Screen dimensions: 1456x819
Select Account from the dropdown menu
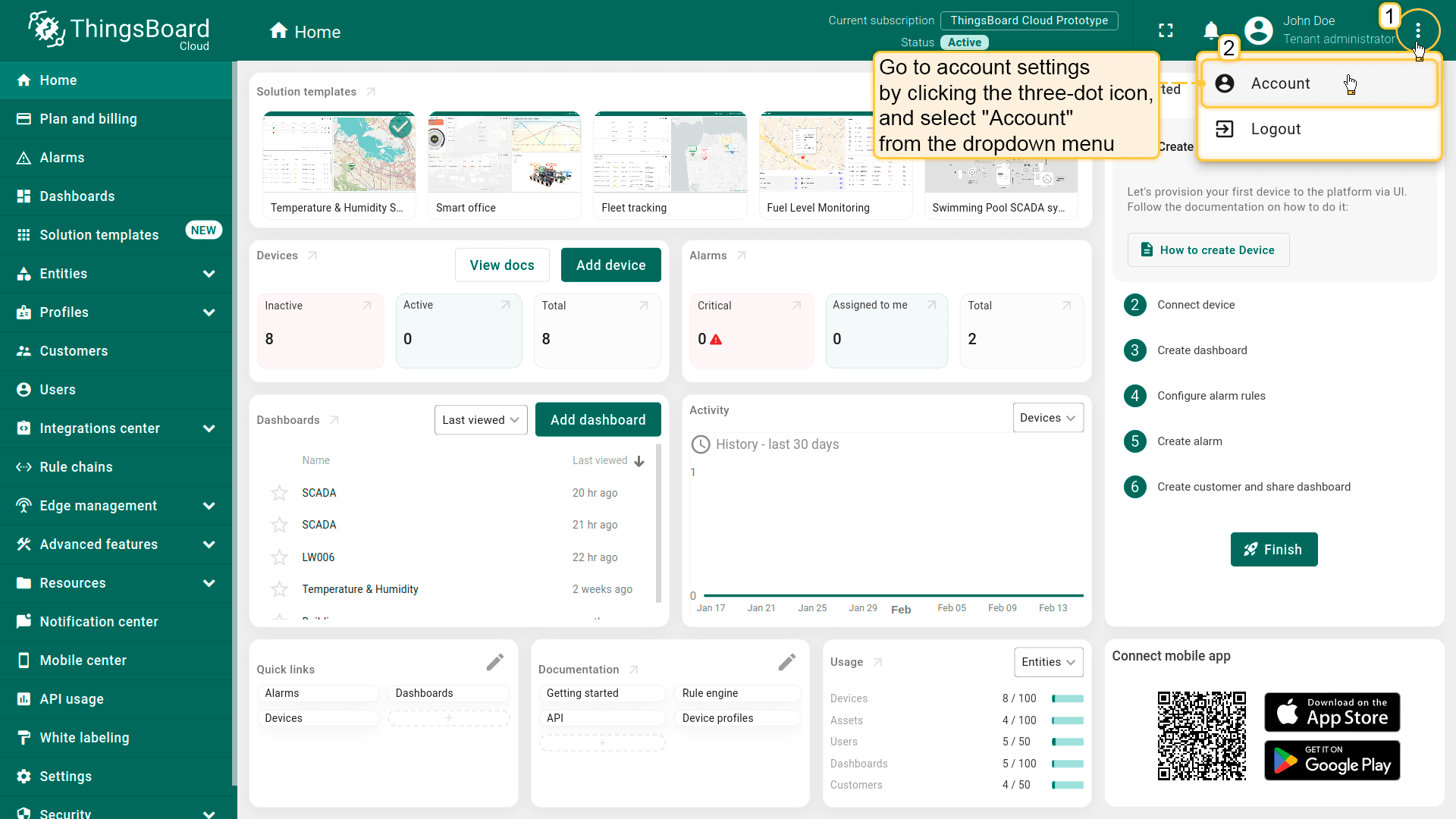pyautogui.click(x=1280, y=83)
